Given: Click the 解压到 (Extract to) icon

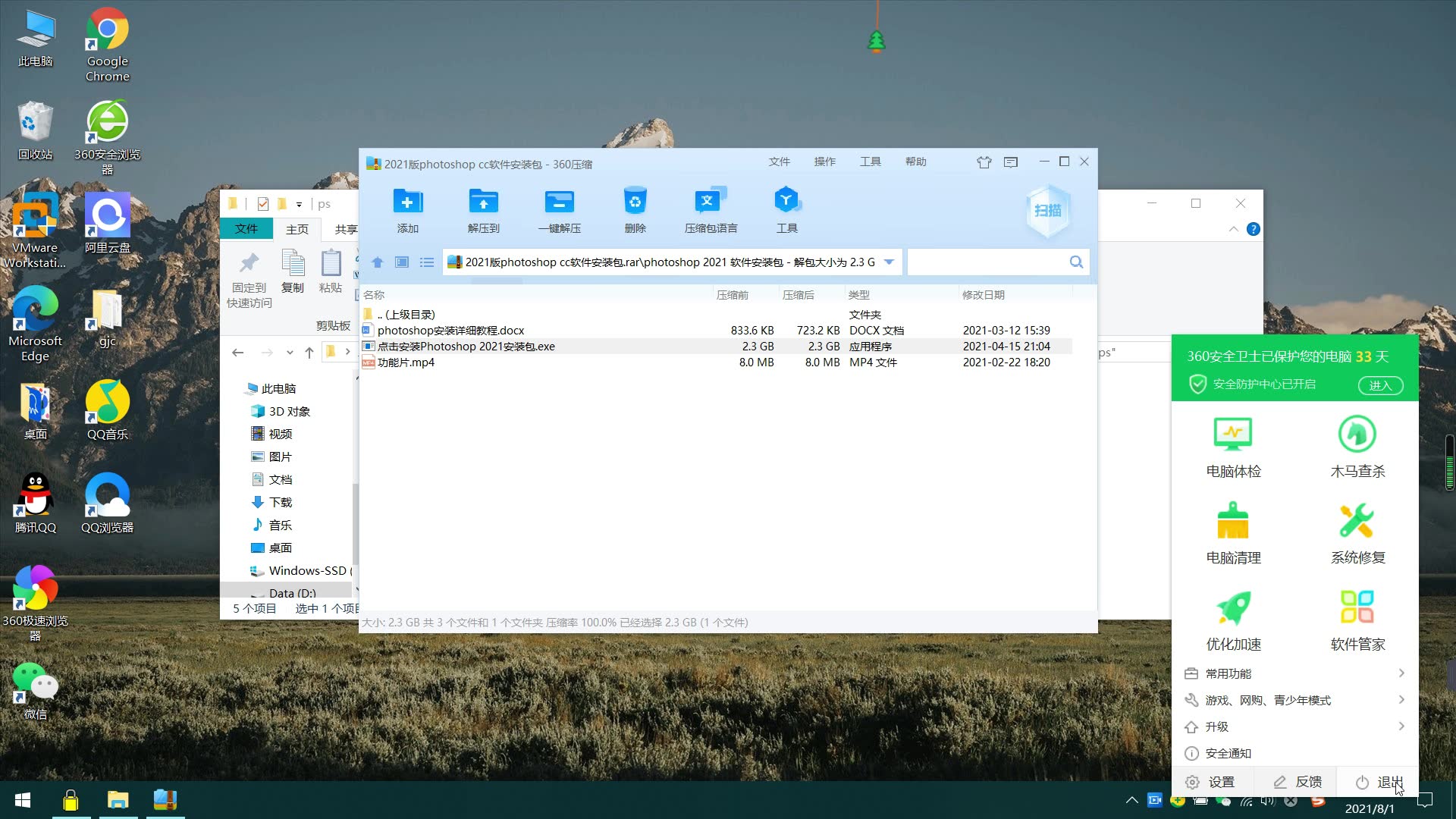Looking at the screenshot, I should 483,202.
